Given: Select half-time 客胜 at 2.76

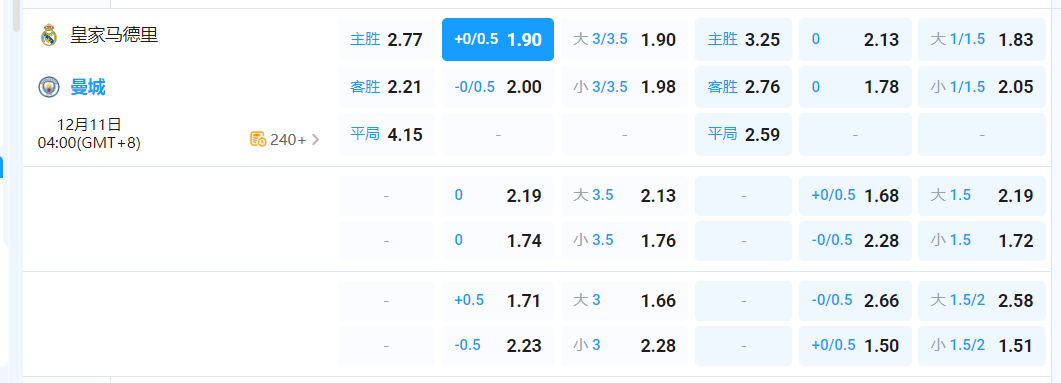Looking at the screenshot, I should pos(743,87).
